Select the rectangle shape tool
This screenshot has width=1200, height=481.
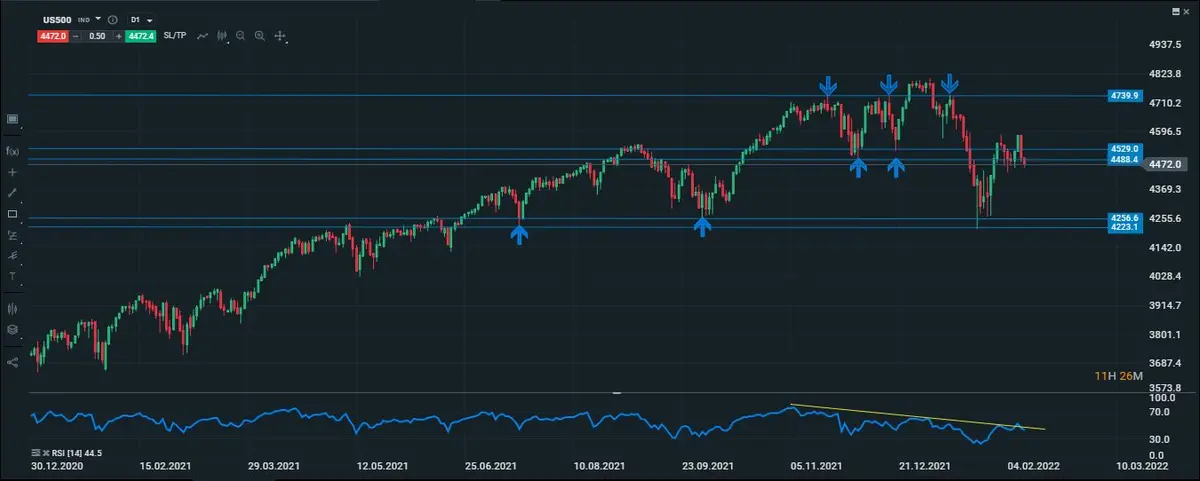[x=13, y=214]
